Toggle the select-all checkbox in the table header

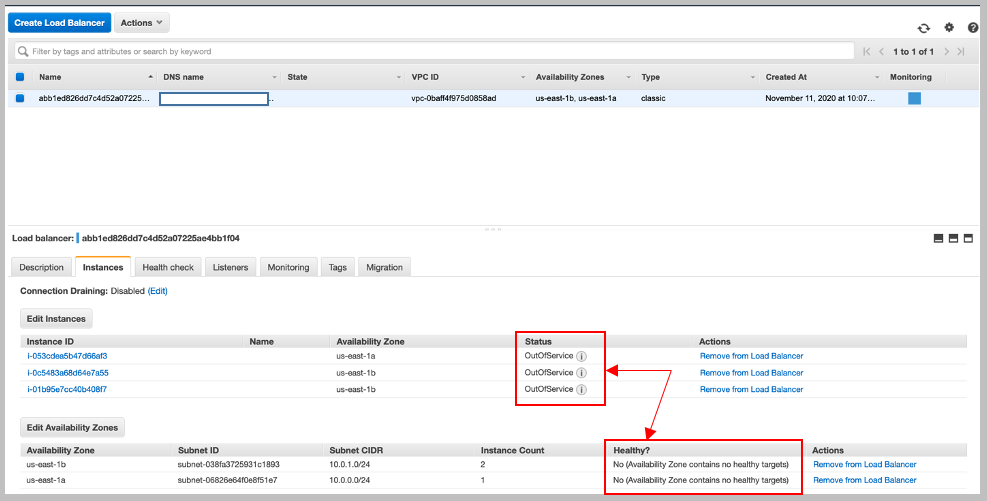pos(20,77)
